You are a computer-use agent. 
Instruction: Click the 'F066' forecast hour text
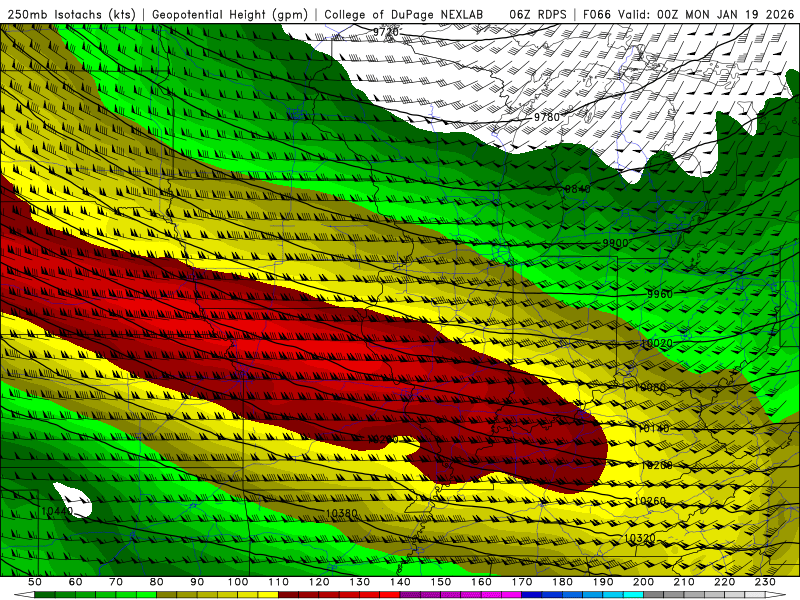point(596,14)
